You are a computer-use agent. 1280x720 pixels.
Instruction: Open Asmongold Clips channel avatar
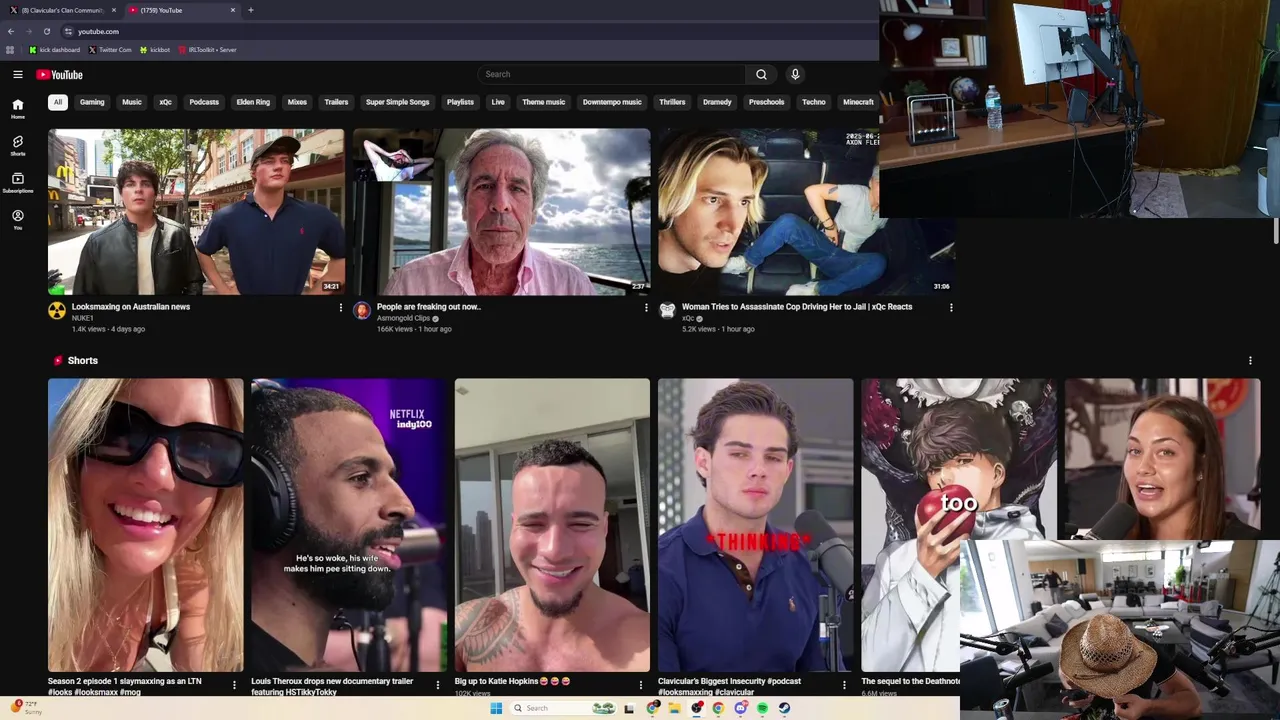362,311
